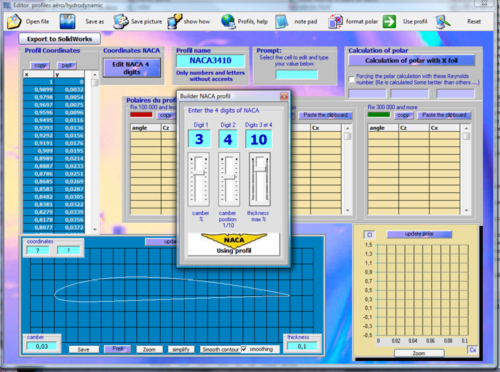Click the Reset icon in toolbar

tap(443, 22)
